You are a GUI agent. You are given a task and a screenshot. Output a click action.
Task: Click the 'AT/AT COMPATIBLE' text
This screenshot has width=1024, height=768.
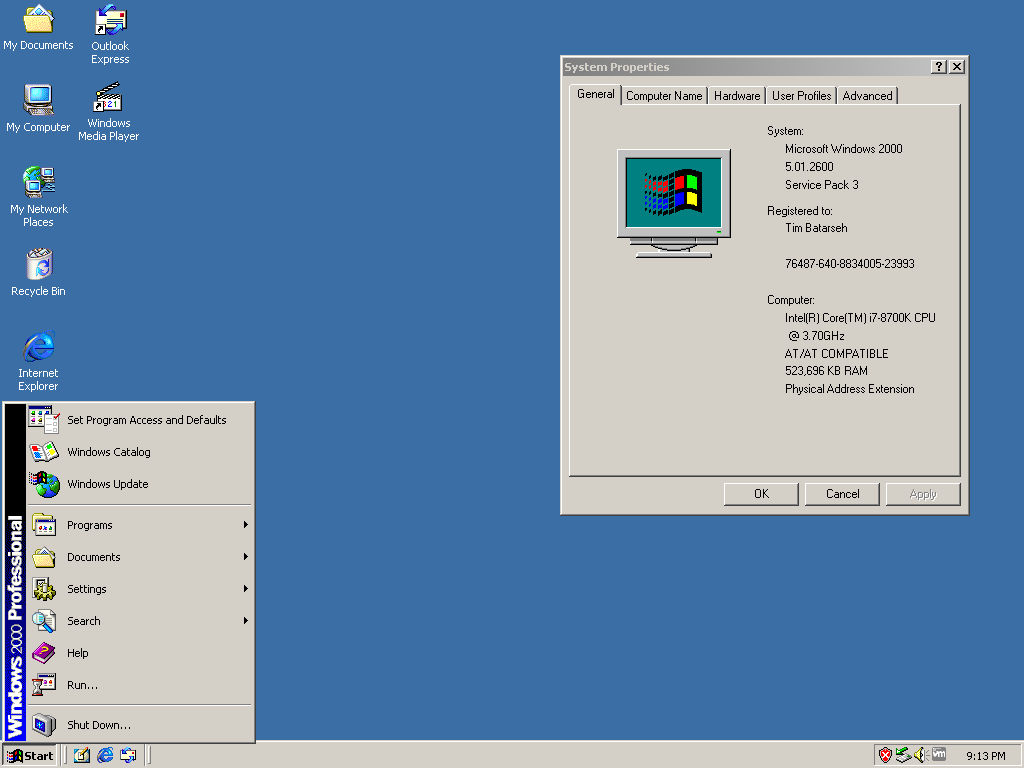coord(836,354)
